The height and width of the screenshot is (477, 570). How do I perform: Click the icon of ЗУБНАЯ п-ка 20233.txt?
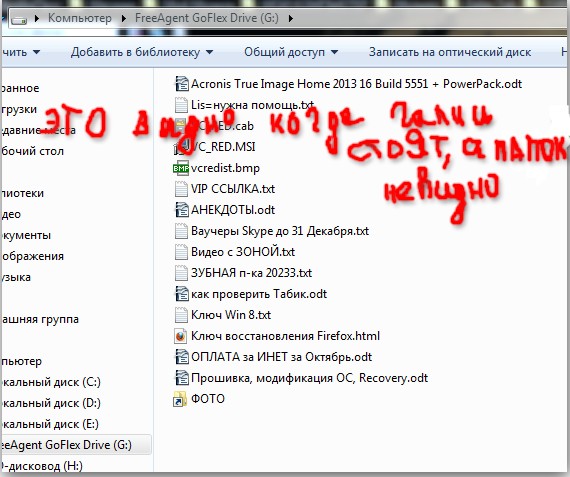pyautogui.click(x=181, y=273)
